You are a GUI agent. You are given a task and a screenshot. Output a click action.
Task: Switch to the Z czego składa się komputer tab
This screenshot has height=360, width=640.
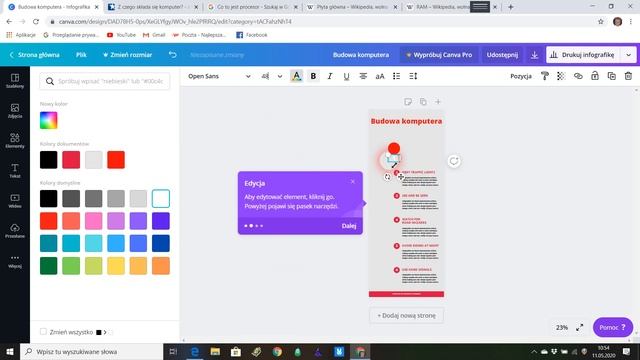pos(153,7)
